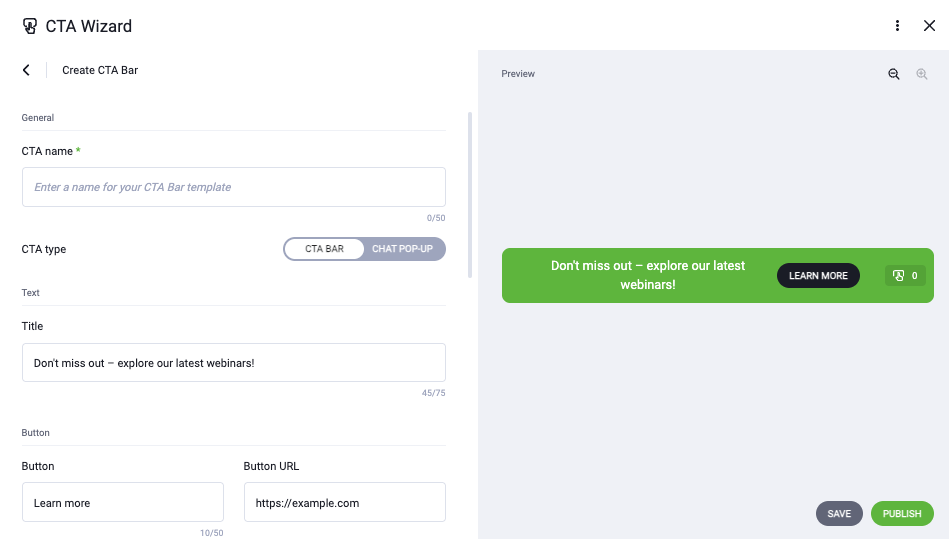Switch CTA type to CHAT POP-UP
This screenshot has width=949, height=539.
click(x=402, y=249)
